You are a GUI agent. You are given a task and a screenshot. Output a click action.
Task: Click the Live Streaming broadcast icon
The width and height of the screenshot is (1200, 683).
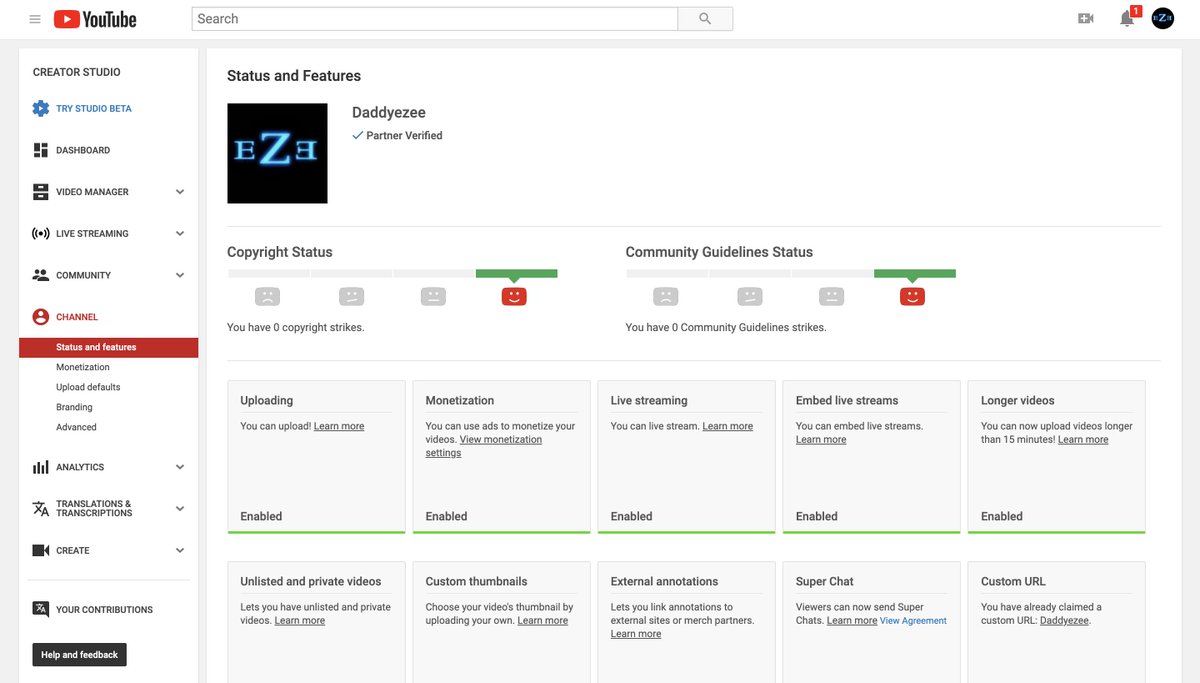(x=40, y=234)
